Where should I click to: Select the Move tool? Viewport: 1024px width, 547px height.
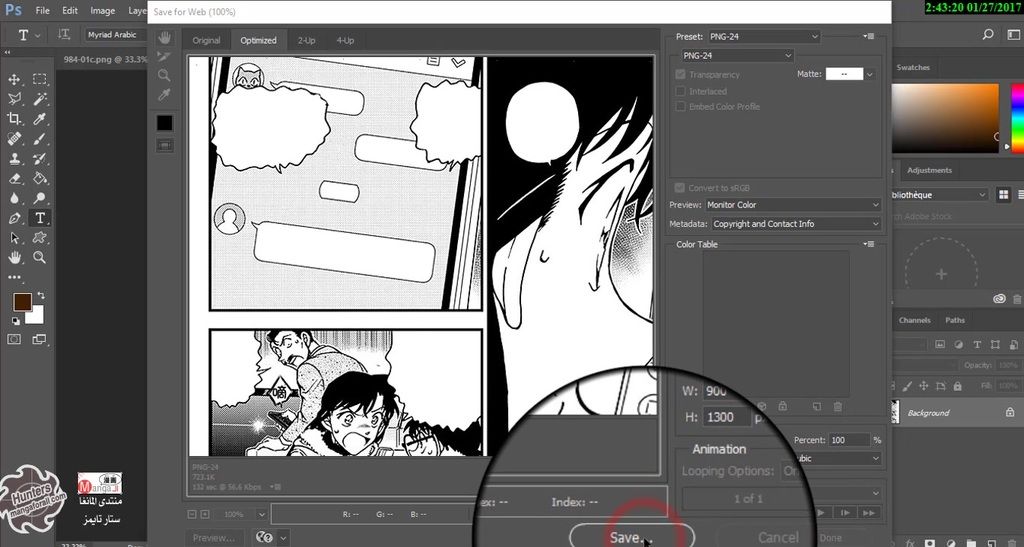tap(14, 80)
